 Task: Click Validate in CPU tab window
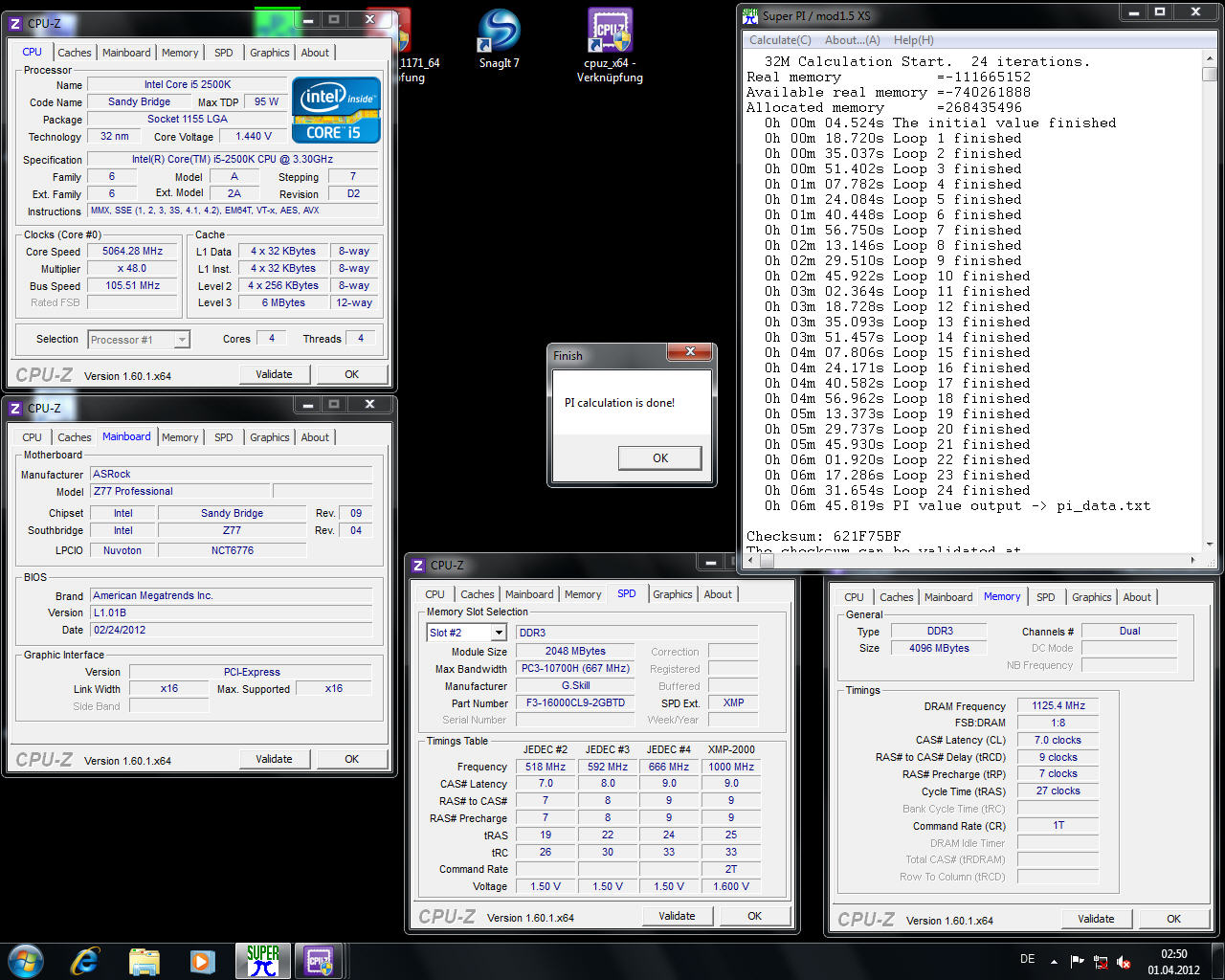click(x=274, y=374)
